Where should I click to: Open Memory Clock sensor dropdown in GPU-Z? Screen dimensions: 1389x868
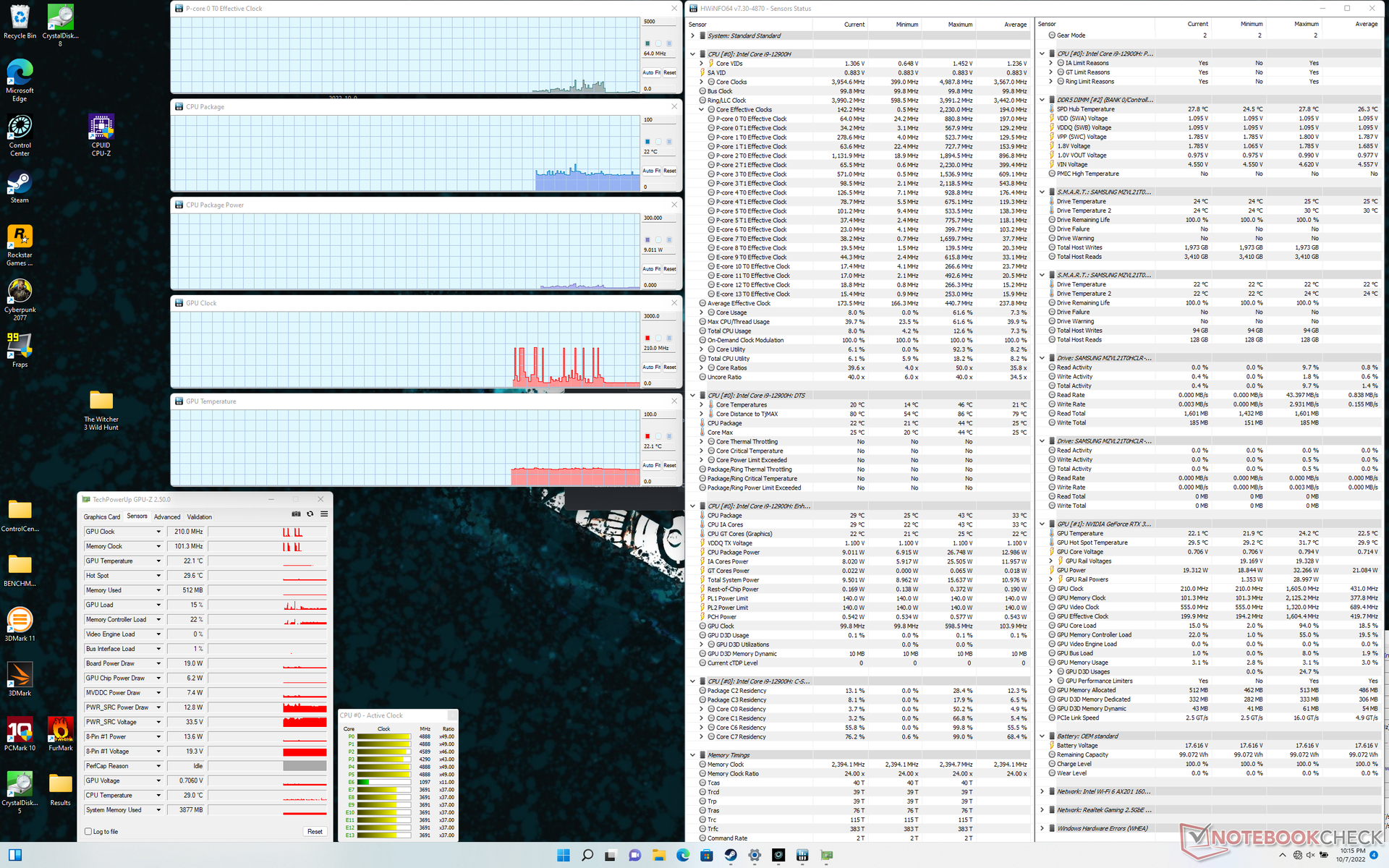point(158,546)
